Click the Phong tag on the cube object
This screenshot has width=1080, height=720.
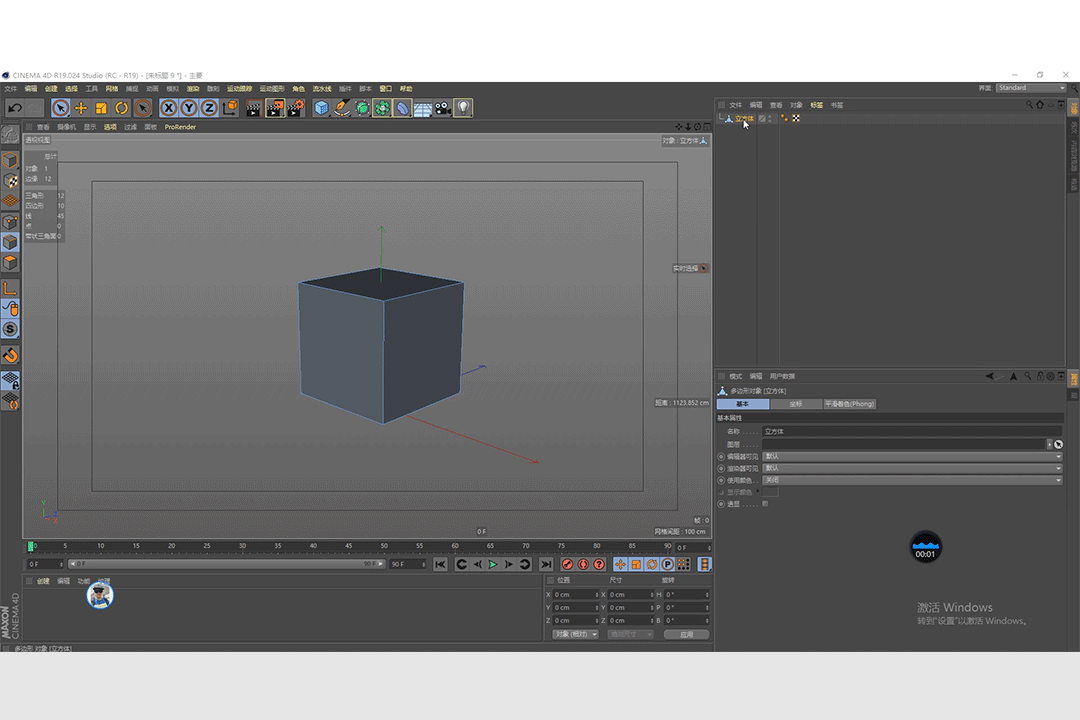(x=785, y=119)
